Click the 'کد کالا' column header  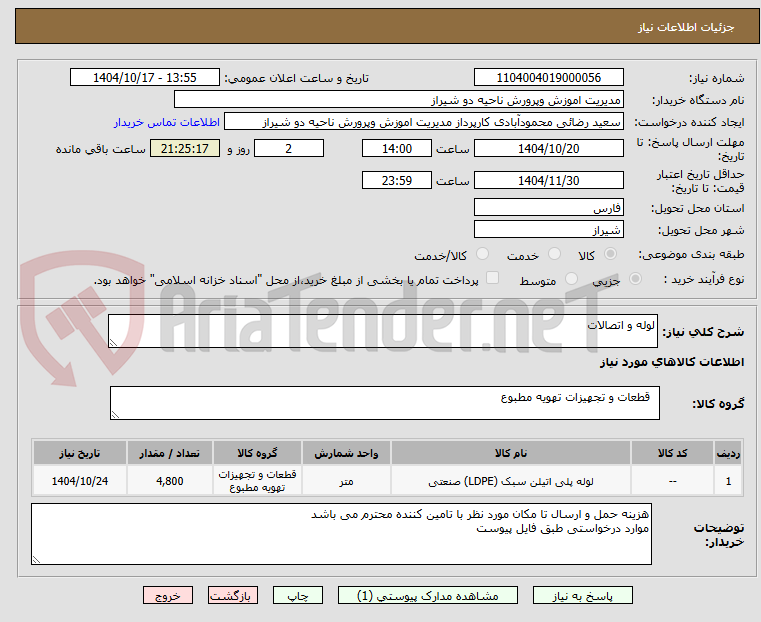pos(672,453)
